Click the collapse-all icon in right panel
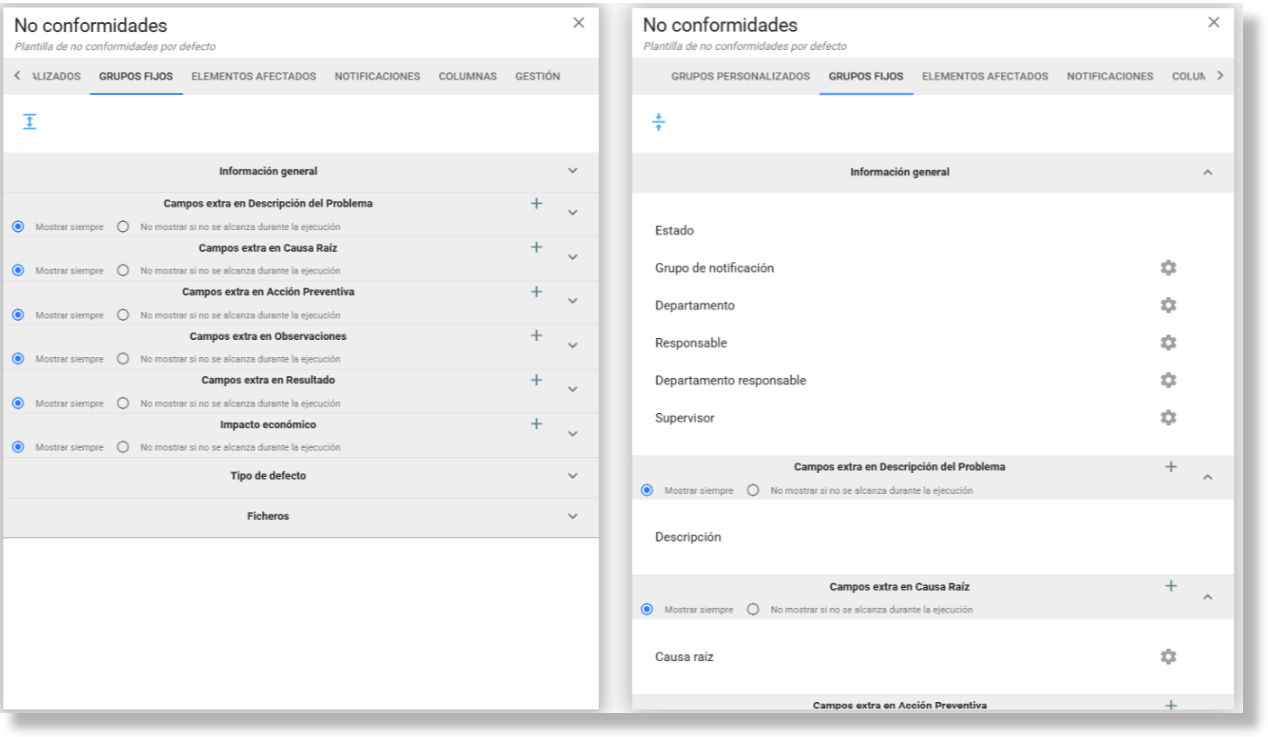The image size is (1268, 737). [x=658, y=122]
